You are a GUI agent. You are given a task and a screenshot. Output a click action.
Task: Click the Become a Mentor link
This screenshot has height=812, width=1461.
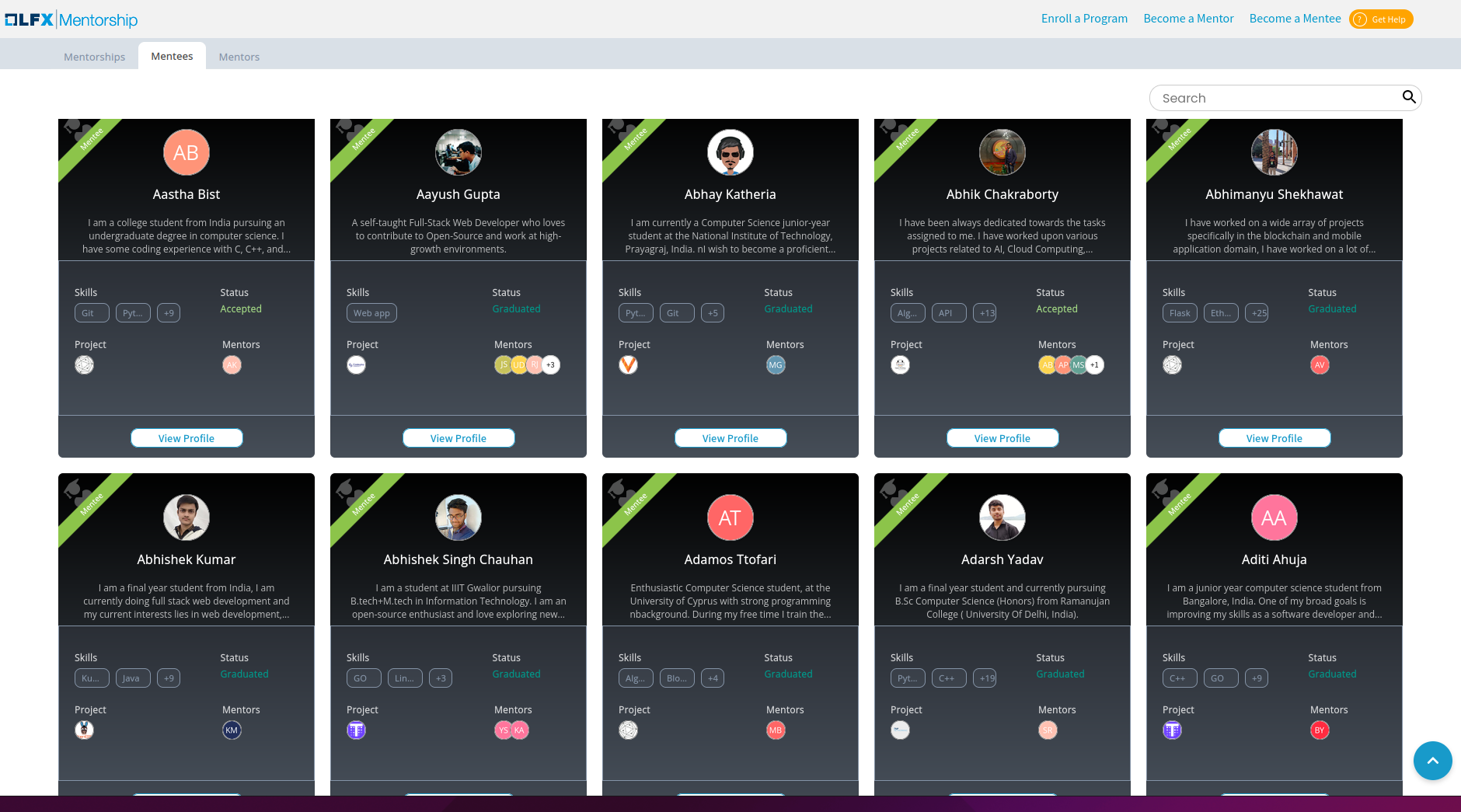click(1188, 19)
